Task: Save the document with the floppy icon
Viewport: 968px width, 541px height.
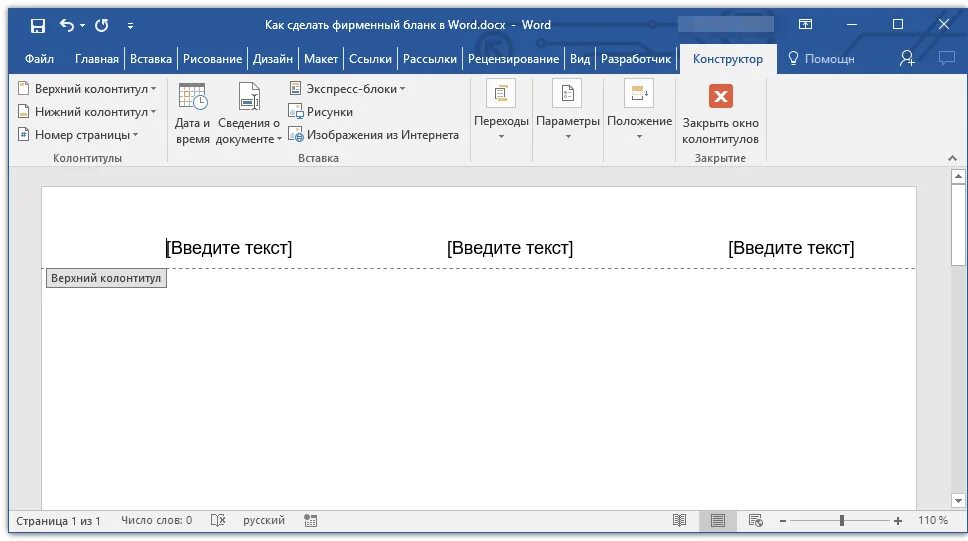Action: (x=38, y=25)
